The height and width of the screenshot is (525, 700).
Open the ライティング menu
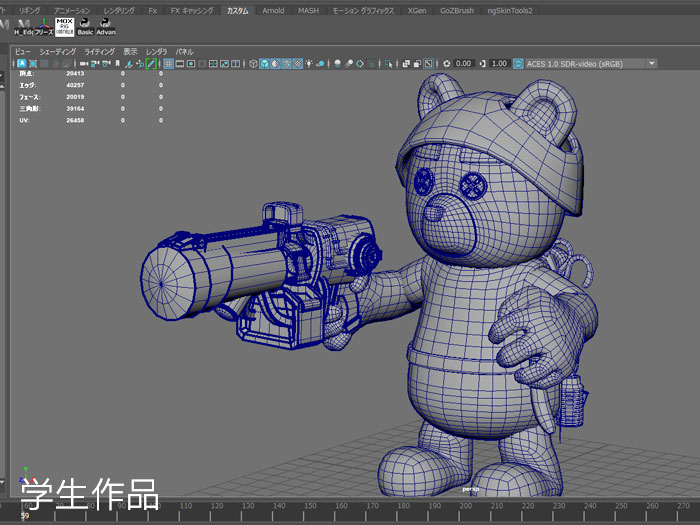[x=99, y=50]
